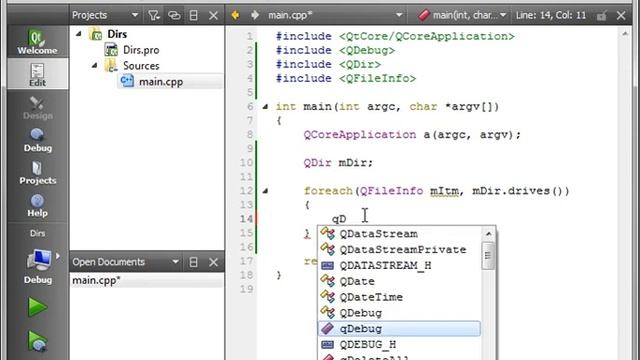Click the #include <QFileInfo> line
640x360 pixels.
pyautogui.click(x=346, y=78)
